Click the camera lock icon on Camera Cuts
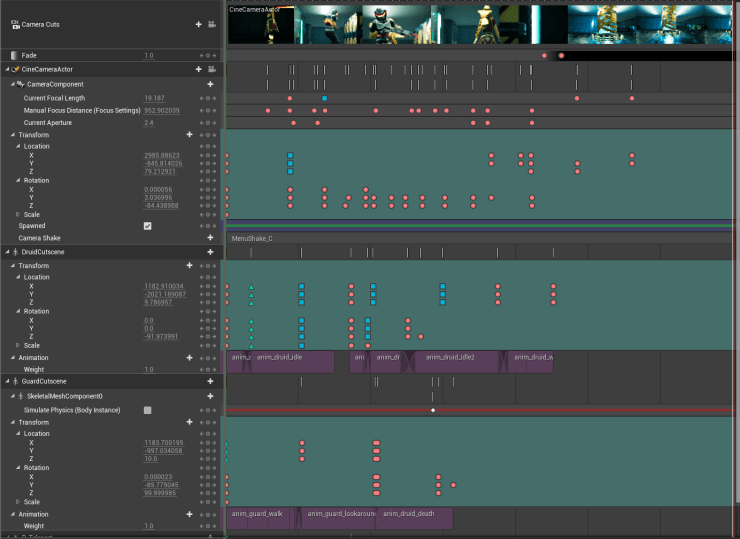The image size is (740, 539). (x=212, y=24)
